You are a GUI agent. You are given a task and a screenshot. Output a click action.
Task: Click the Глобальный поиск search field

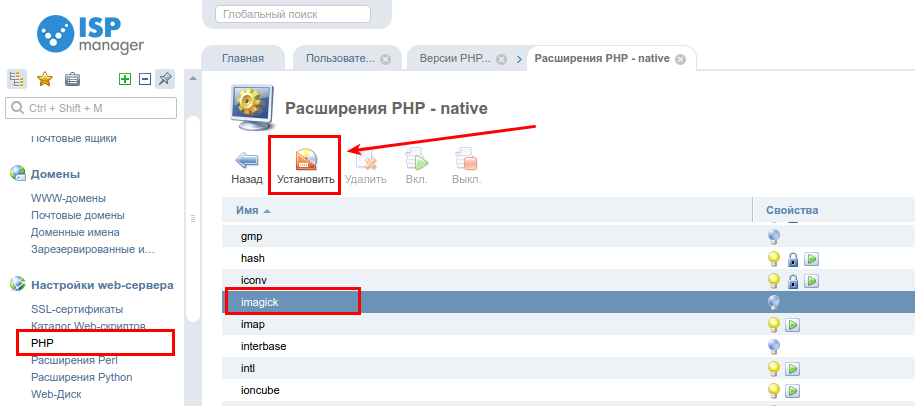pos(293,14)
